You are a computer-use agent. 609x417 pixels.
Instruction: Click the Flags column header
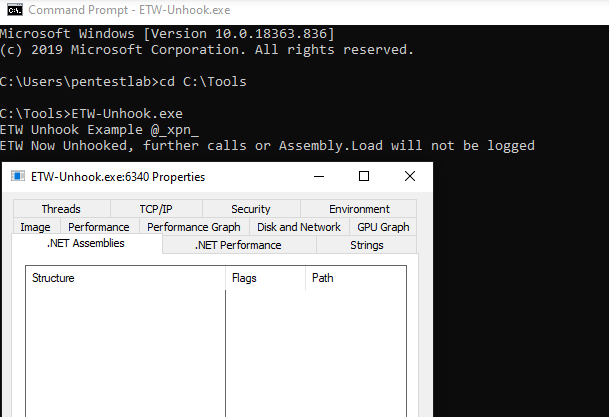click(x=265, y=278)
